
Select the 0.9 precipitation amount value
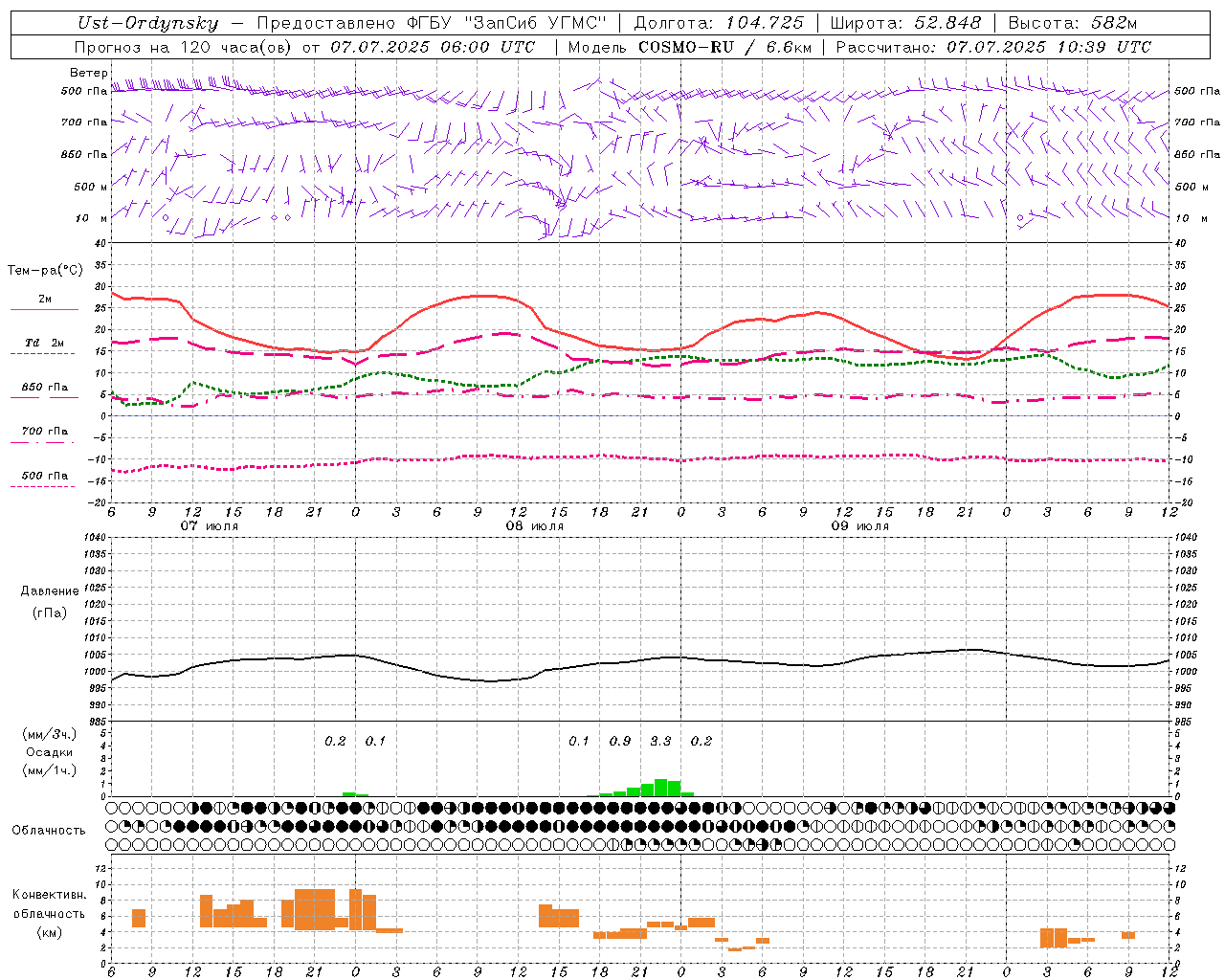pyautogui.click(x=620, y=741)
